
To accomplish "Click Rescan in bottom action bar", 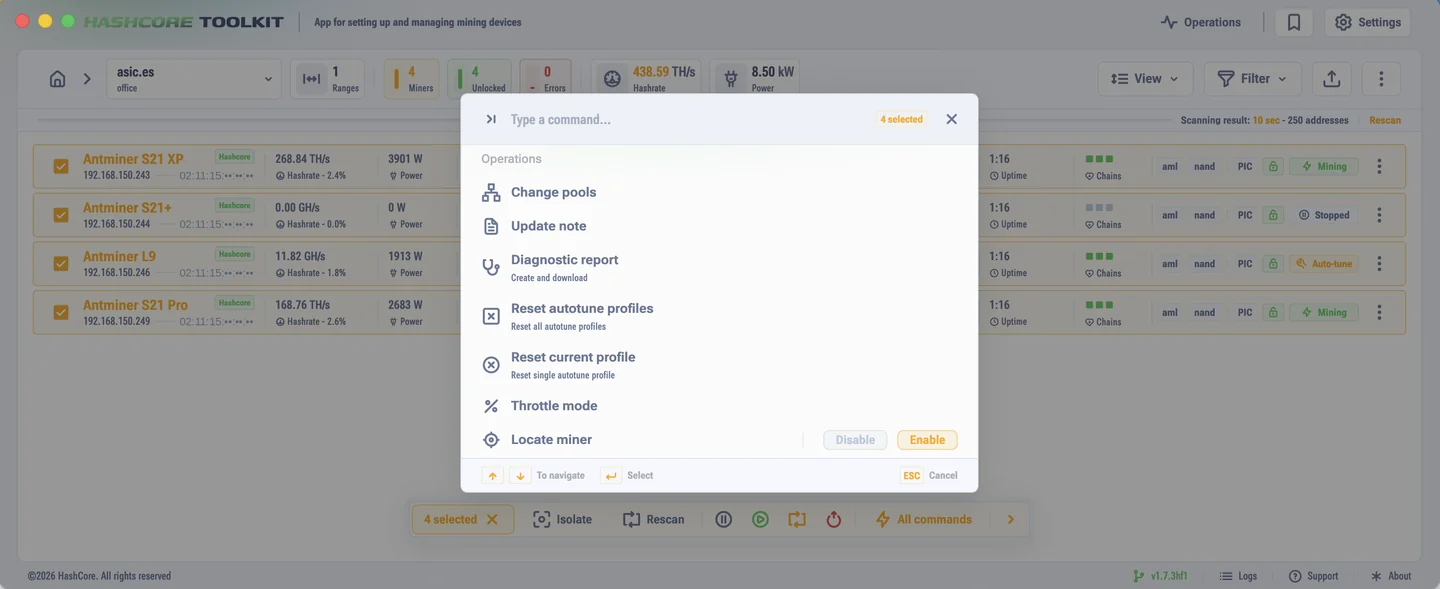I will click(x=653, y=520).
